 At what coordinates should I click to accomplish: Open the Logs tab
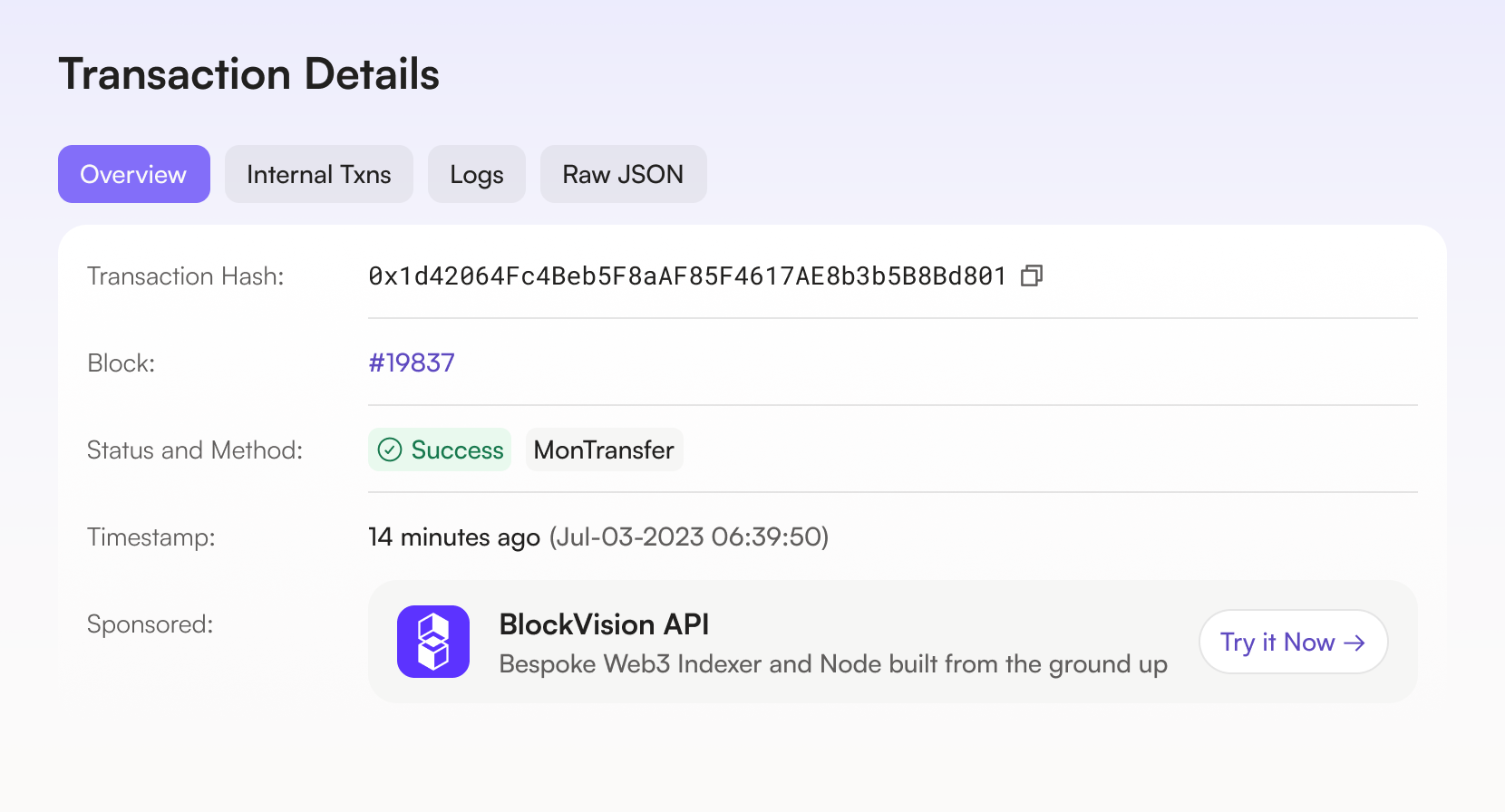(477, 174)
